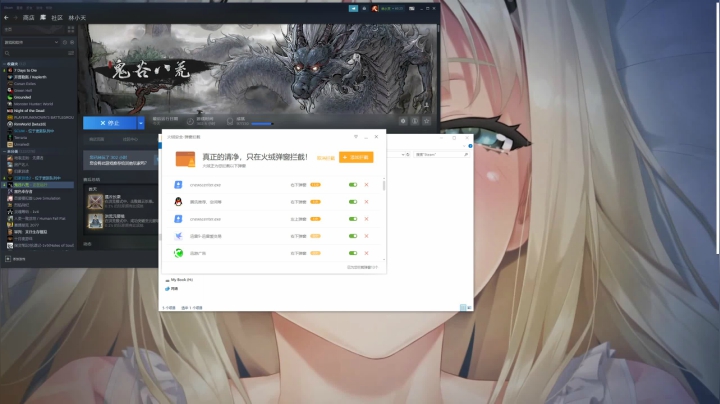720x404 pixels.
Task: Open Steam notifications bell icon
Action: 364,8
